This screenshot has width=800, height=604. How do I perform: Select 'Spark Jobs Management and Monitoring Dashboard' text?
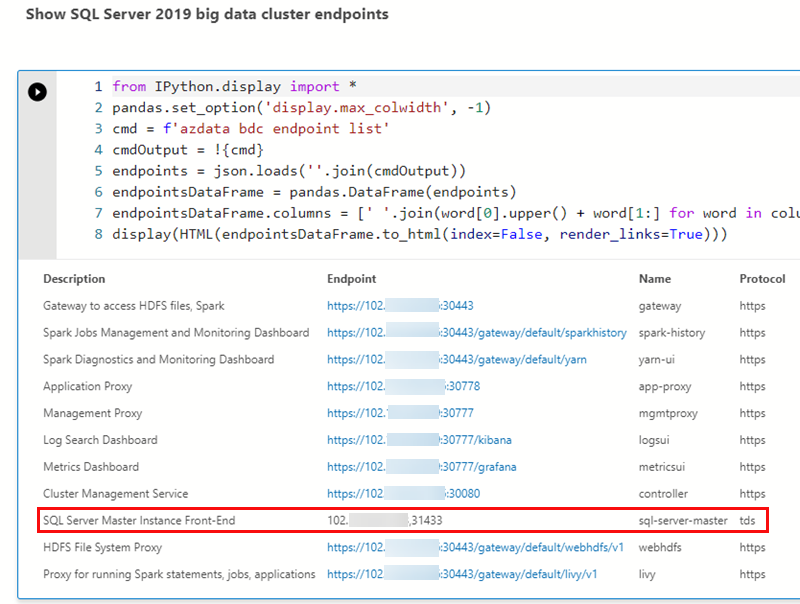(176, 333)
